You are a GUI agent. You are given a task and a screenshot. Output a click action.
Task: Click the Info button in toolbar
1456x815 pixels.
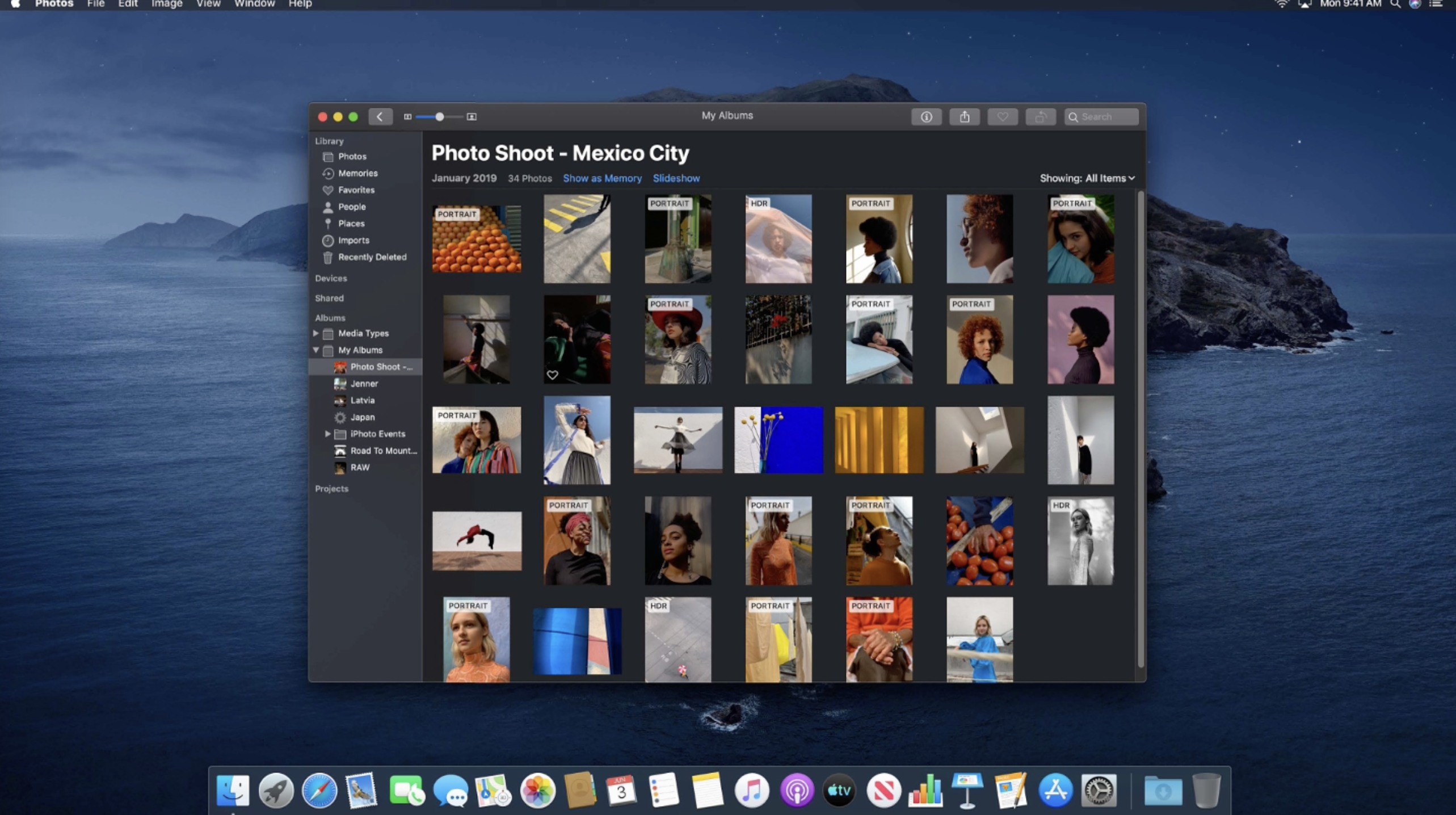[x=926, y=117]
